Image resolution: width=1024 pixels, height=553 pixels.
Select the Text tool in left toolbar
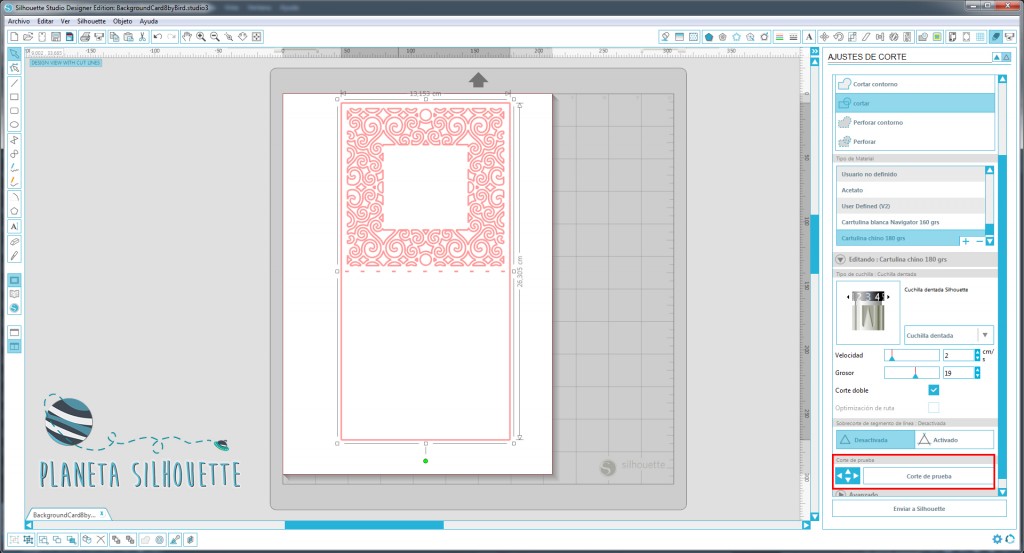pos(14,226)
